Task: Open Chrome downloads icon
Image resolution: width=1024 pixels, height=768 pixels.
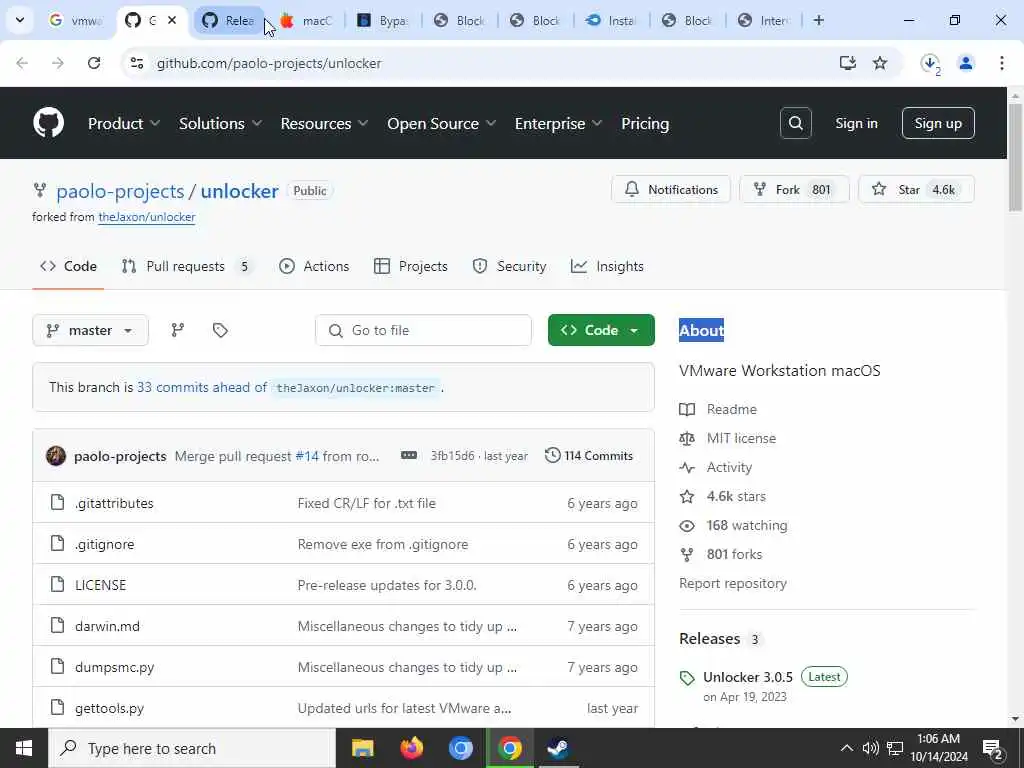Action: [930, 63]
